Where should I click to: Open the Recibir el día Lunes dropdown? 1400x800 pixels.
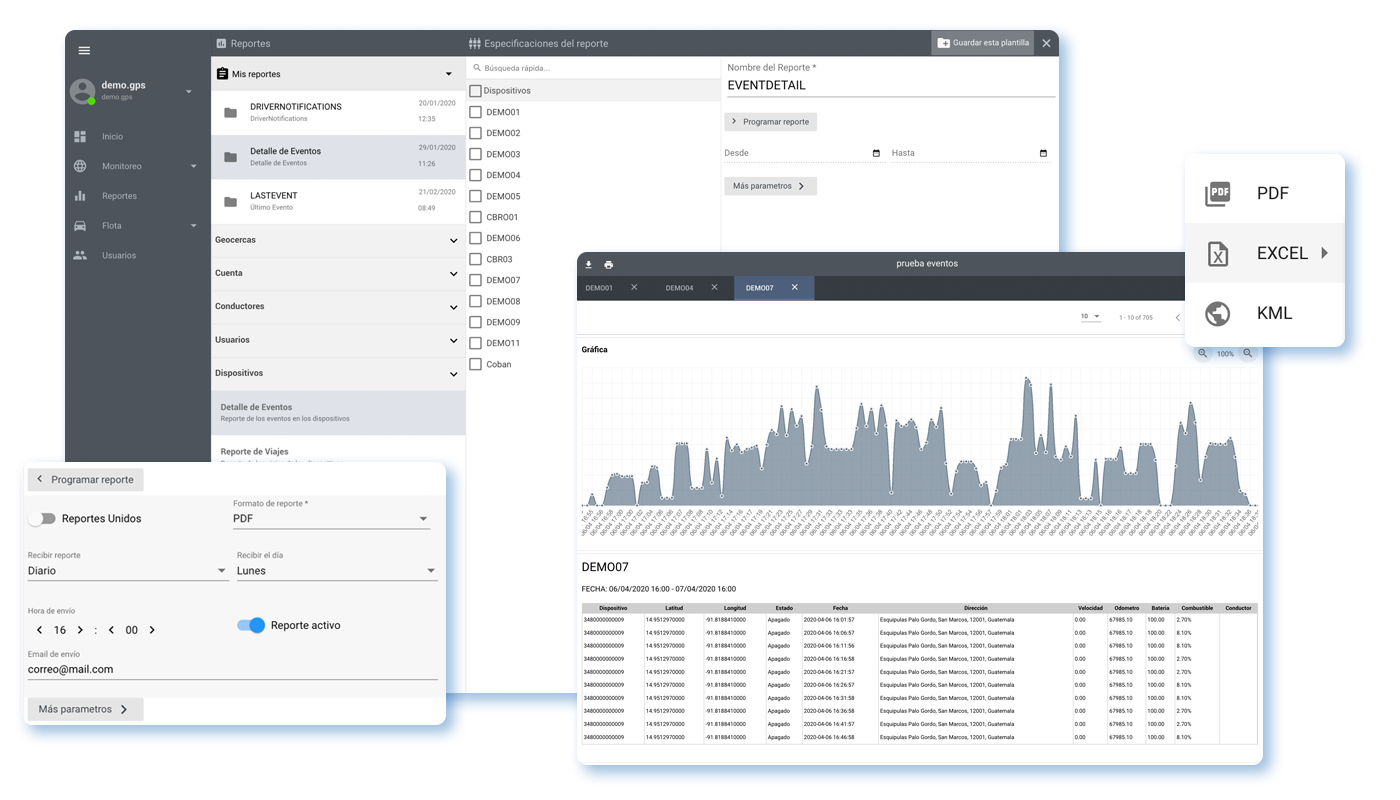[x=337, y=571]
